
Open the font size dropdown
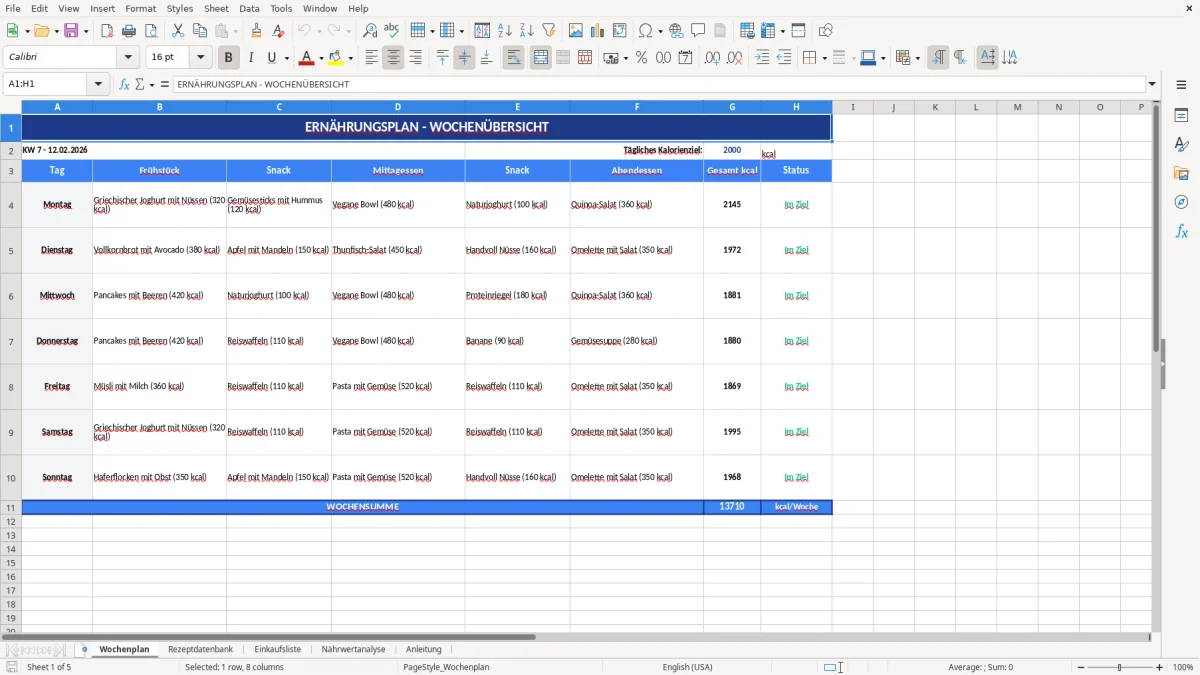point(200,58)
